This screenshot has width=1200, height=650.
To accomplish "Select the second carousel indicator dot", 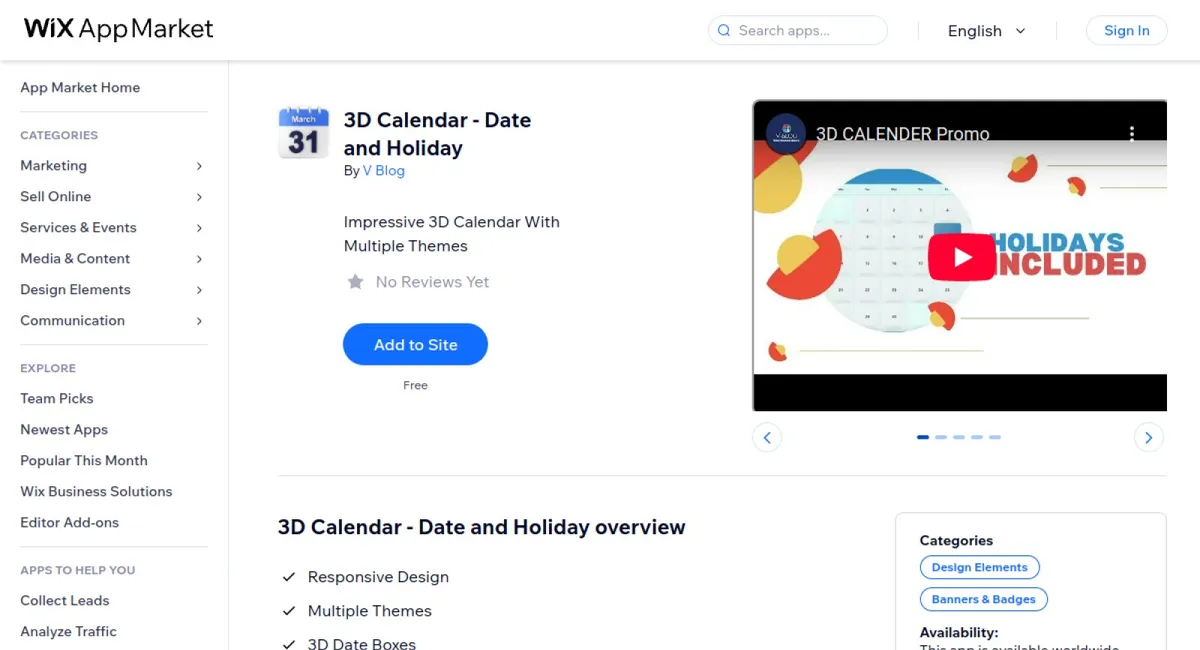I will point(941,437).
